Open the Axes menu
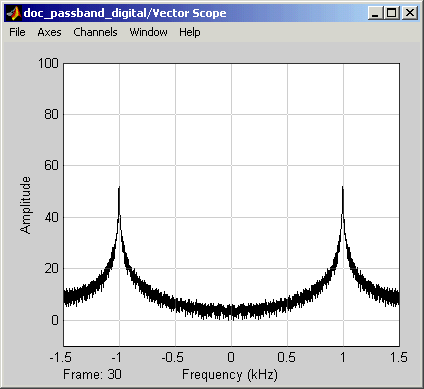Screen dimensions: 424x389 49,32
